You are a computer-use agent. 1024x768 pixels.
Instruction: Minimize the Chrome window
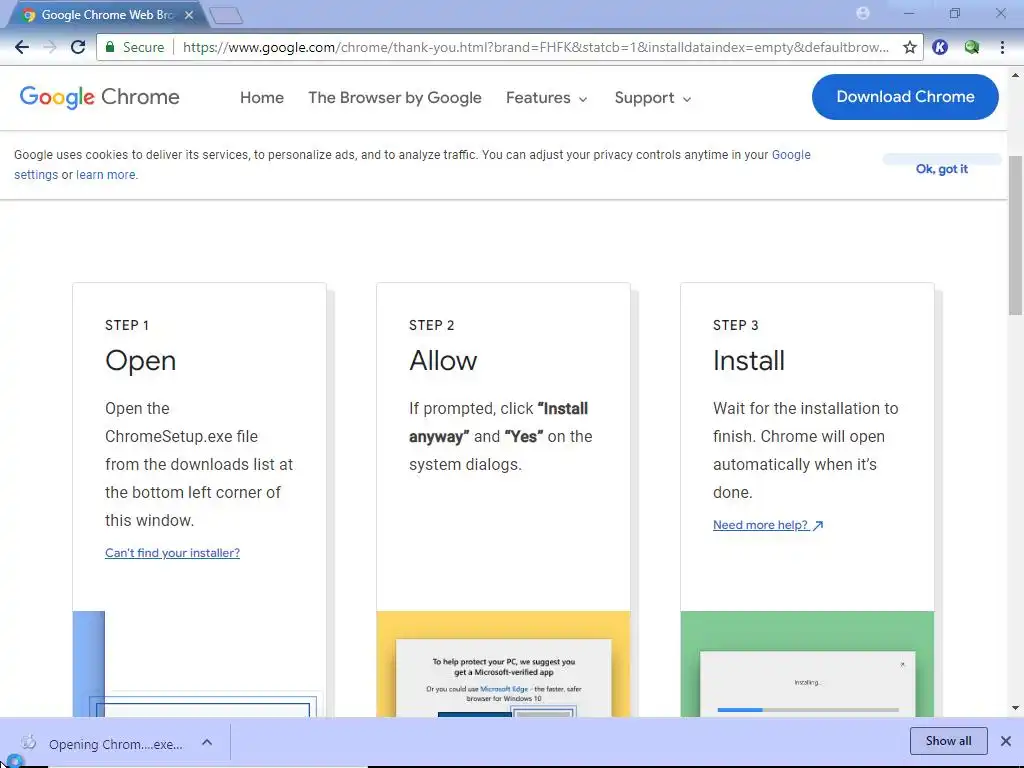coord(908,13)
